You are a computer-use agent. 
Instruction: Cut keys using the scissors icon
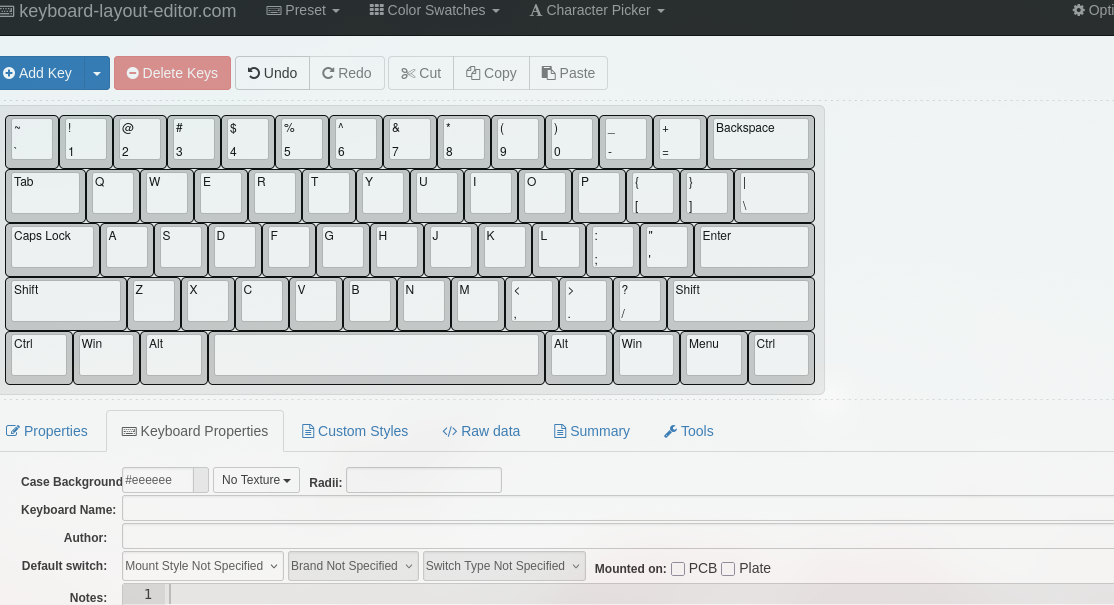click(420, 72)
